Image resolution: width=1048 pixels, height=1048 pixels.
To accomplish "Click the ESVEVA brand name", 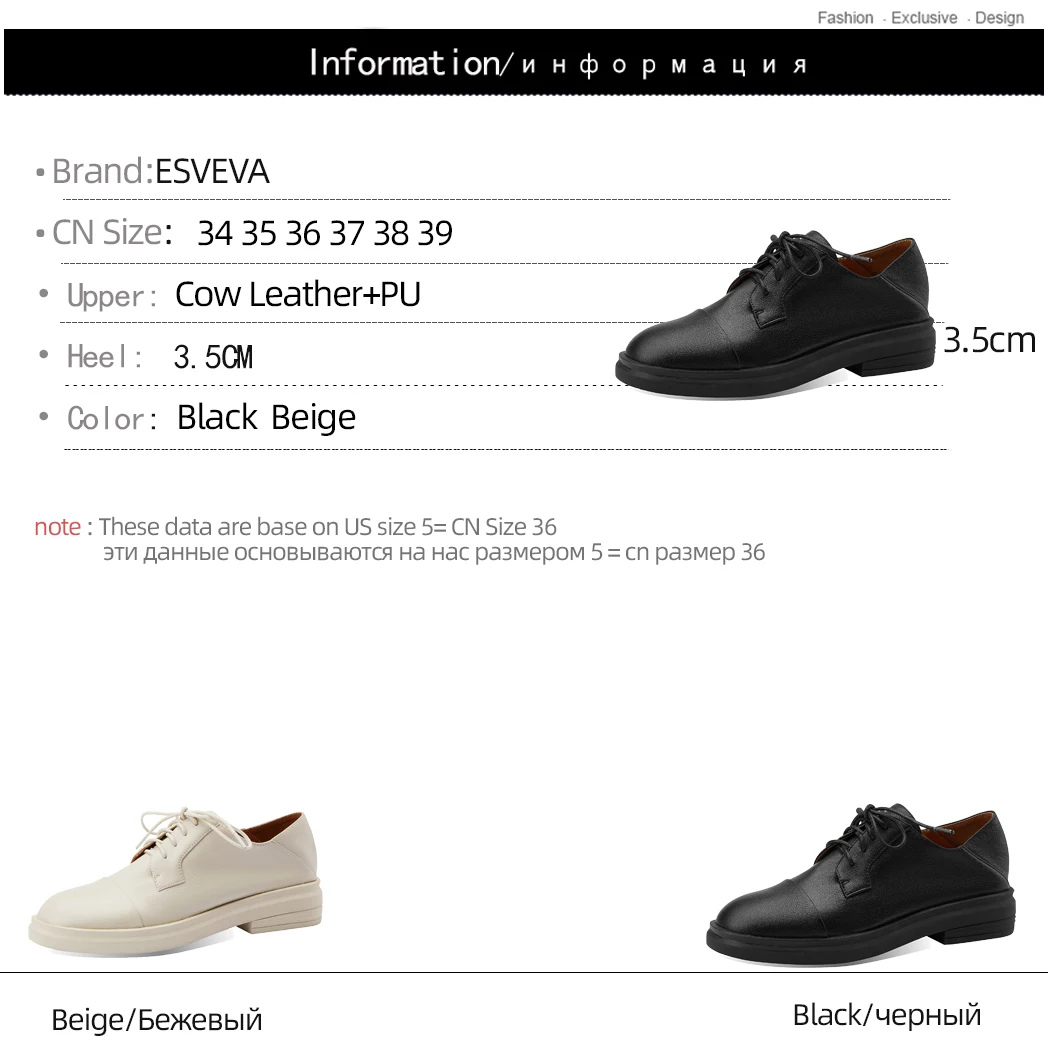I will point(212,172).
